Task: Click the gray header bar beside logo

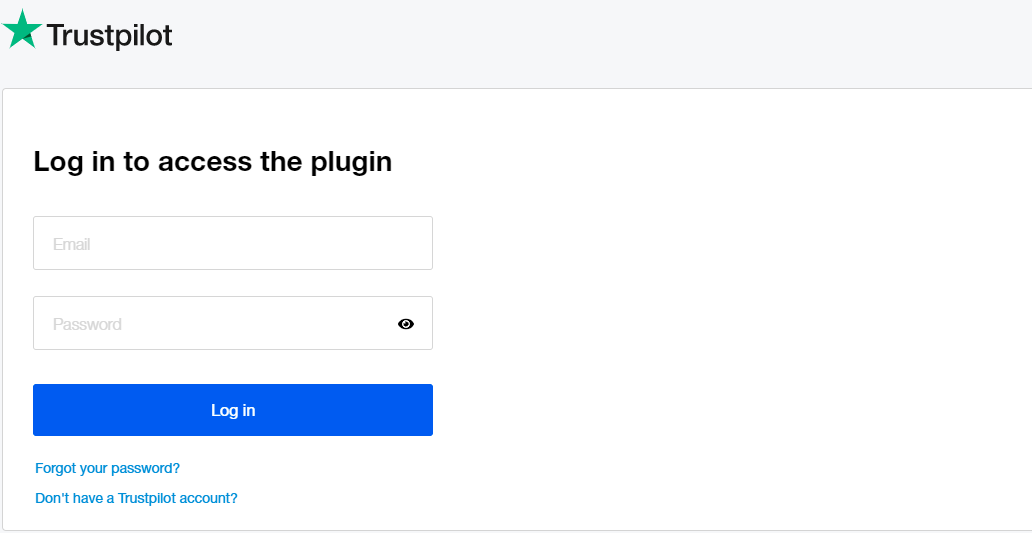Action: [x=600, y=40]
